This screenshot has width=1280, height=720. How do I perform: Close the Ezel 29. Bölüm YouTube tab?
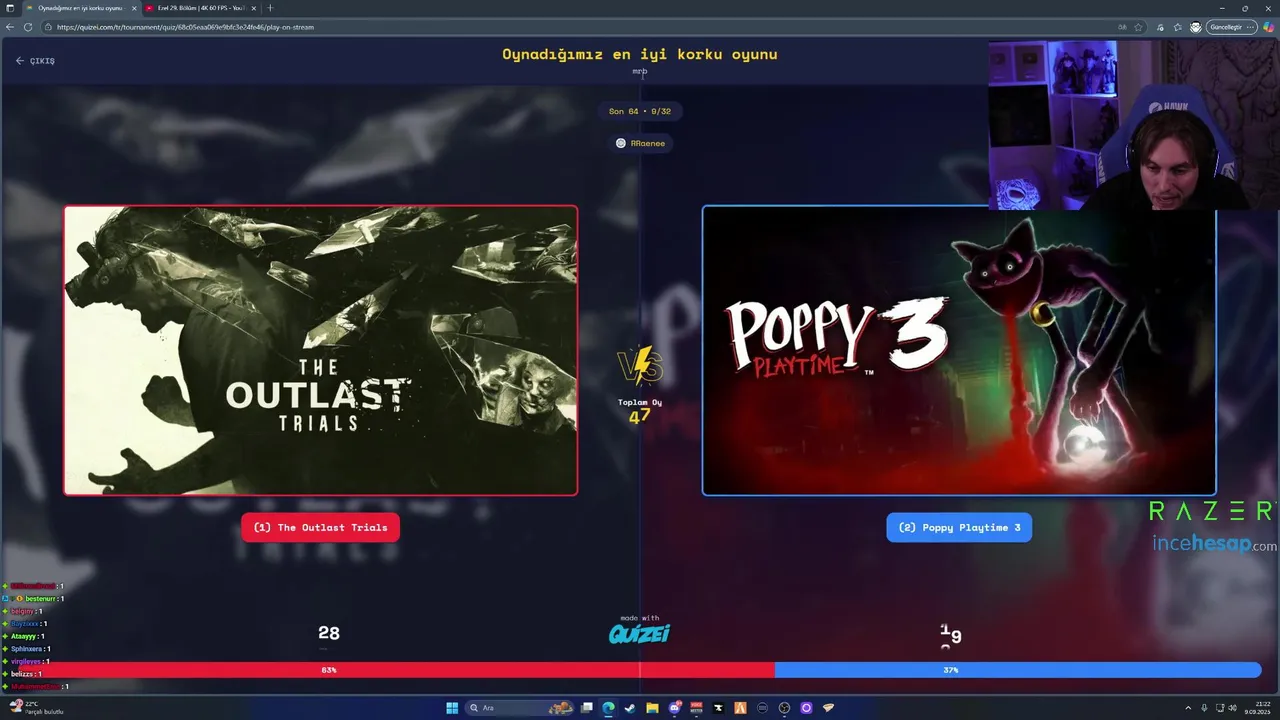coord(254,8)
